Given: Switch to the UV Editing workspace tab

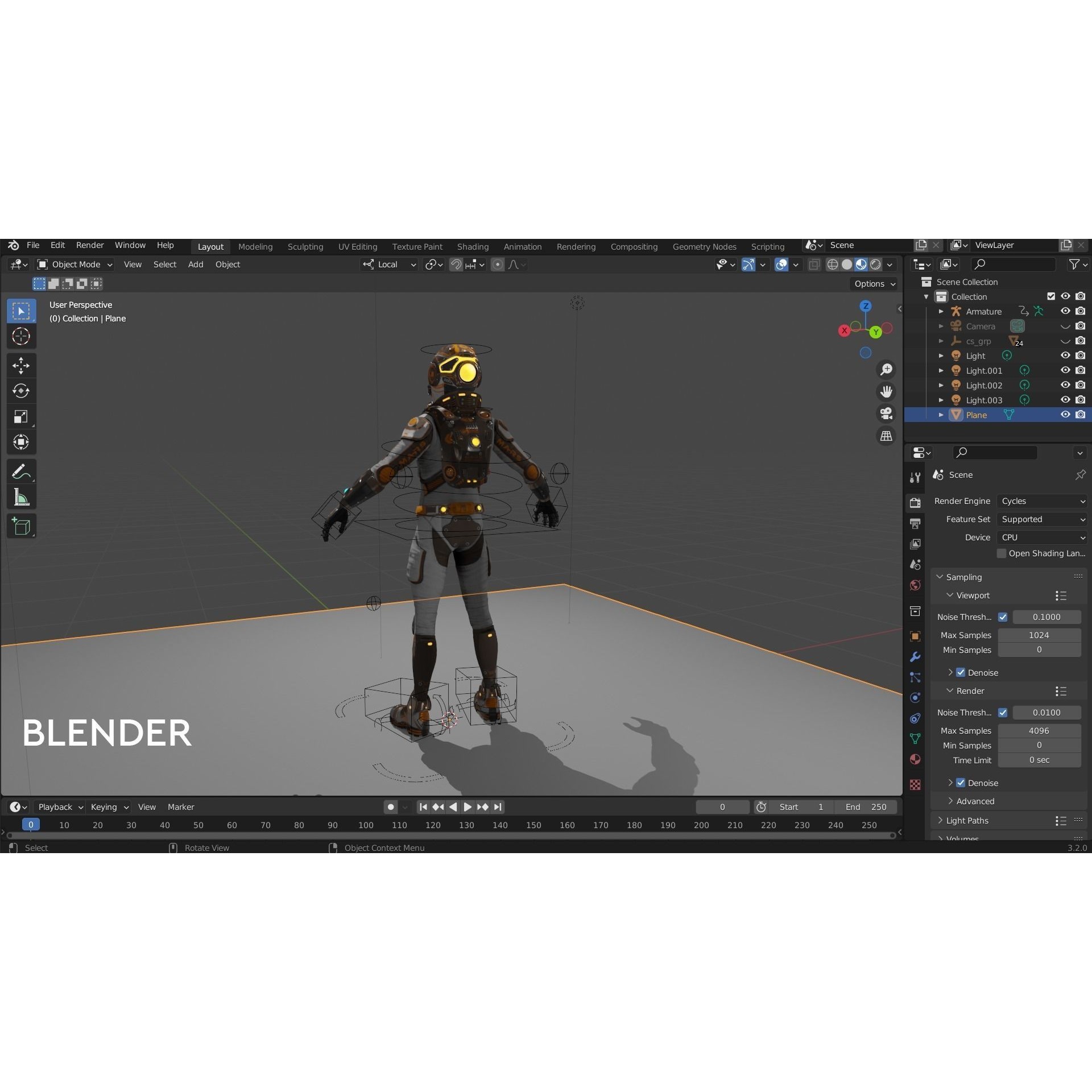Looking at the screenshot, I should pos(357,246).
